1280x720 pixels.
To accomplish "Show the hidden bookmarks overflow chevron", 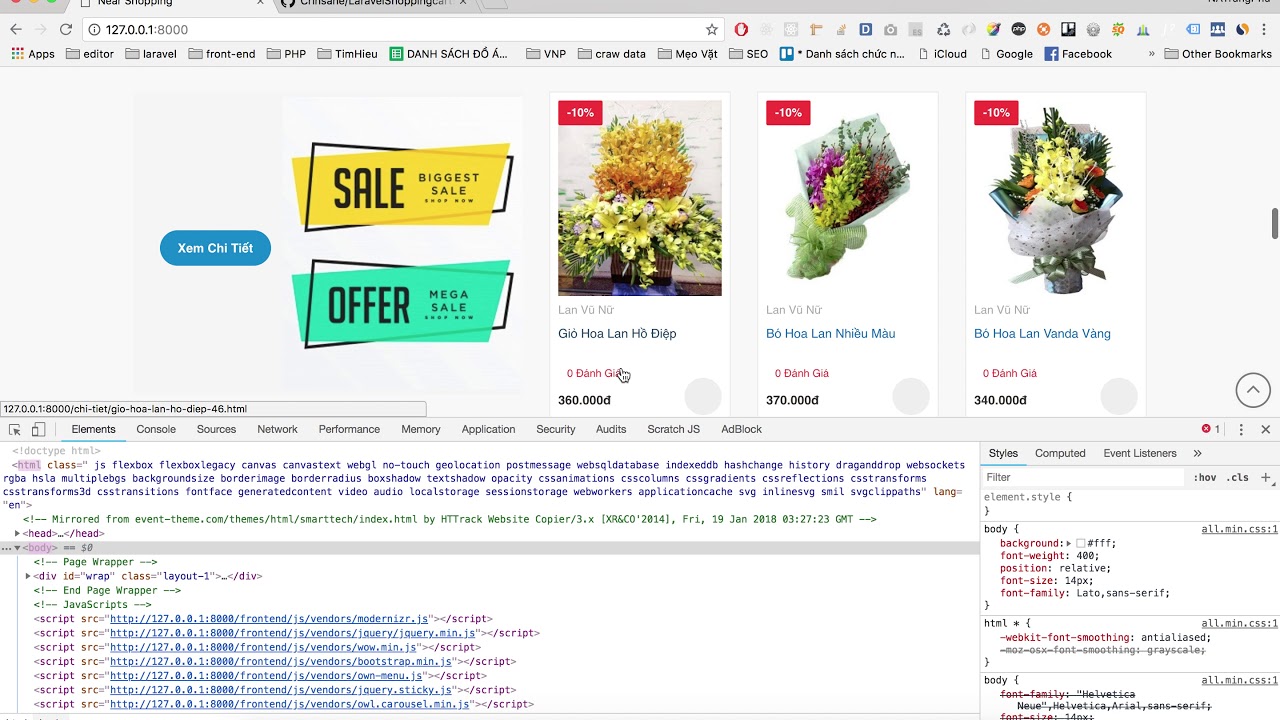I will point(1151,54).
